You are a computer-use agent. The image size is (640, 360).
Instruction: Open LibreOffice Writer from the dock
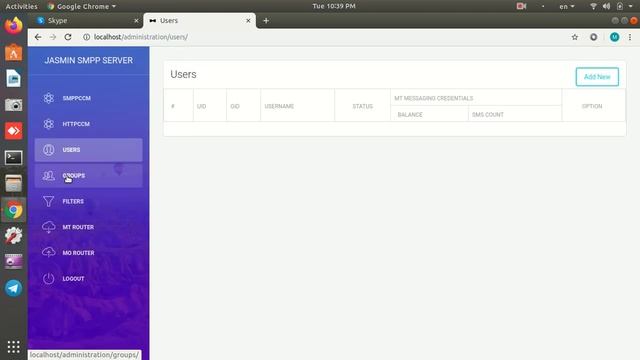pyautogui.click(x=13, y=79)
